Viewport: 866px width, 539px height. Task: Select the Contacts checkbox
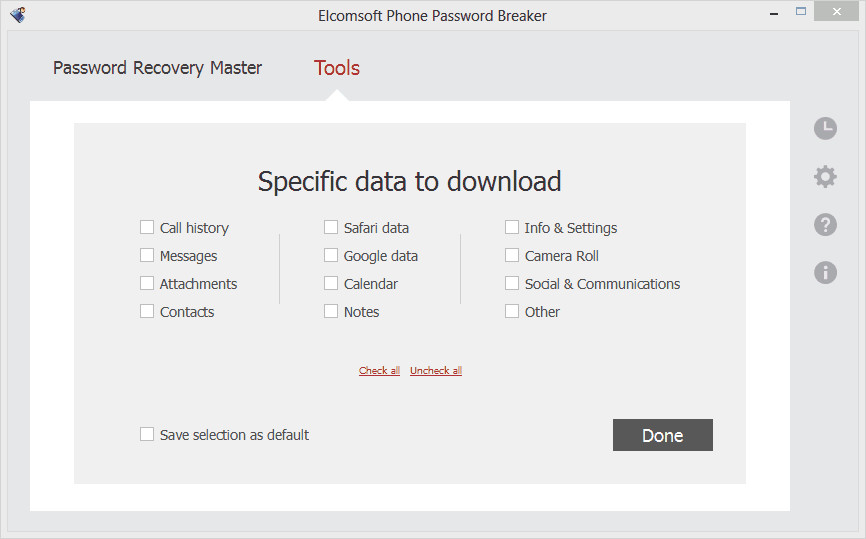pyautogui.click(x=147, y=312)
